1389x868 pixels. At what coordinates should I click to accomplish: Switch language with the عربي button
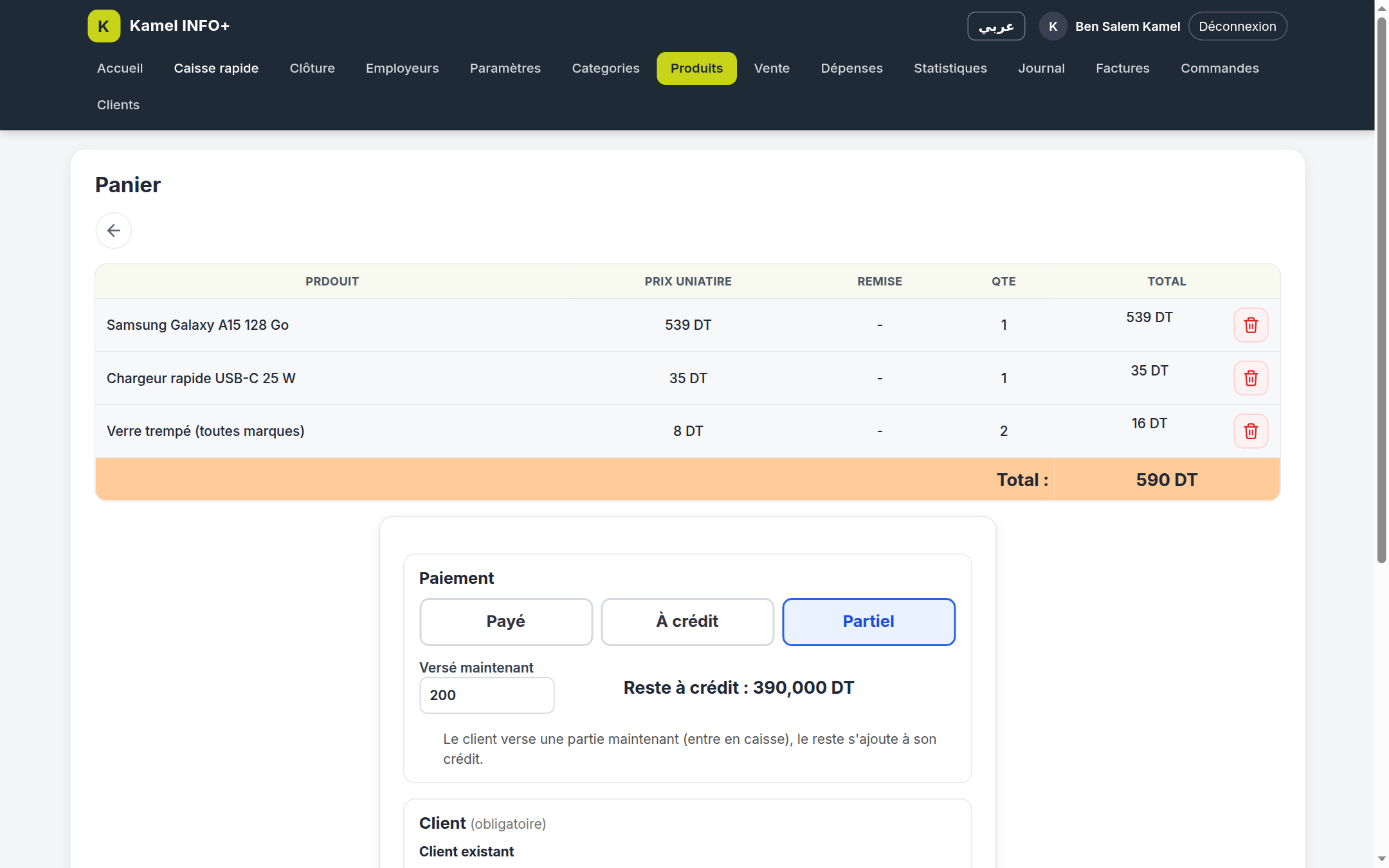pos(996,26)
